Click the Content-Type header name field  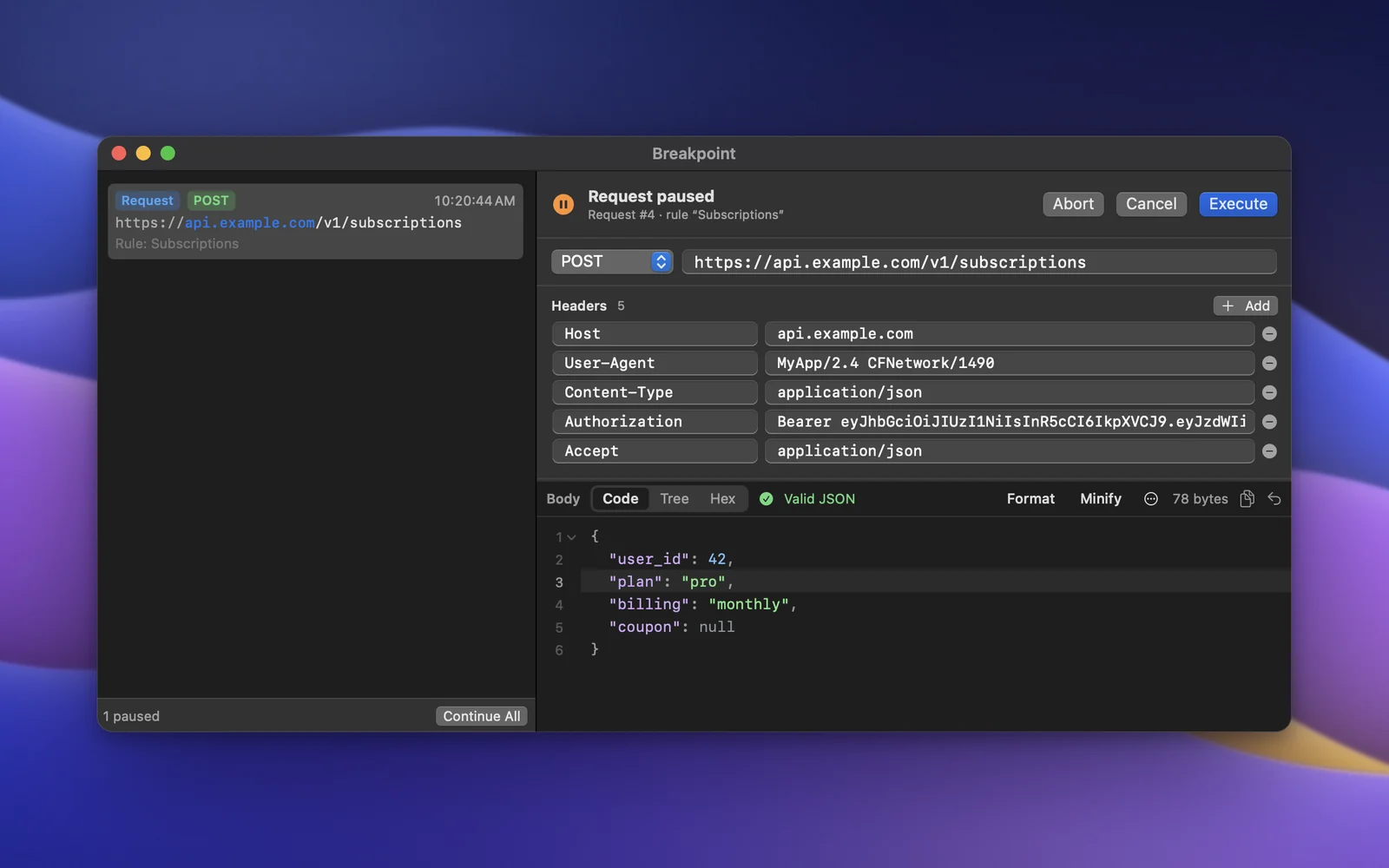pos(655,392)
